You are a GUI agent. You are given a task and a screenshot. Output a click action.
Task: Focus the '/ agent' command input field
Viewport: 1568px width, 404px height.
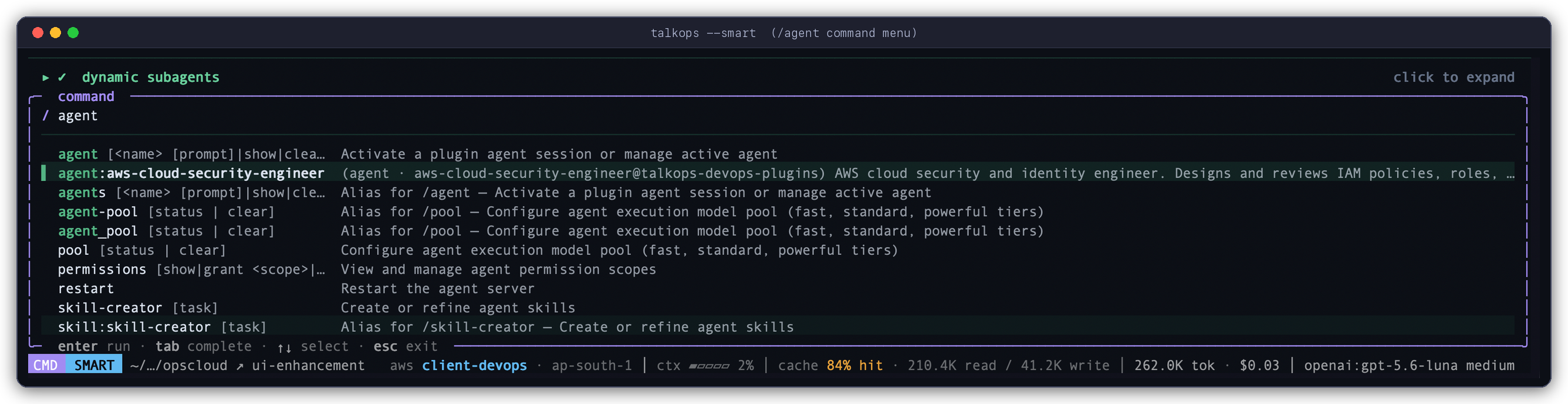click(778, 116)
